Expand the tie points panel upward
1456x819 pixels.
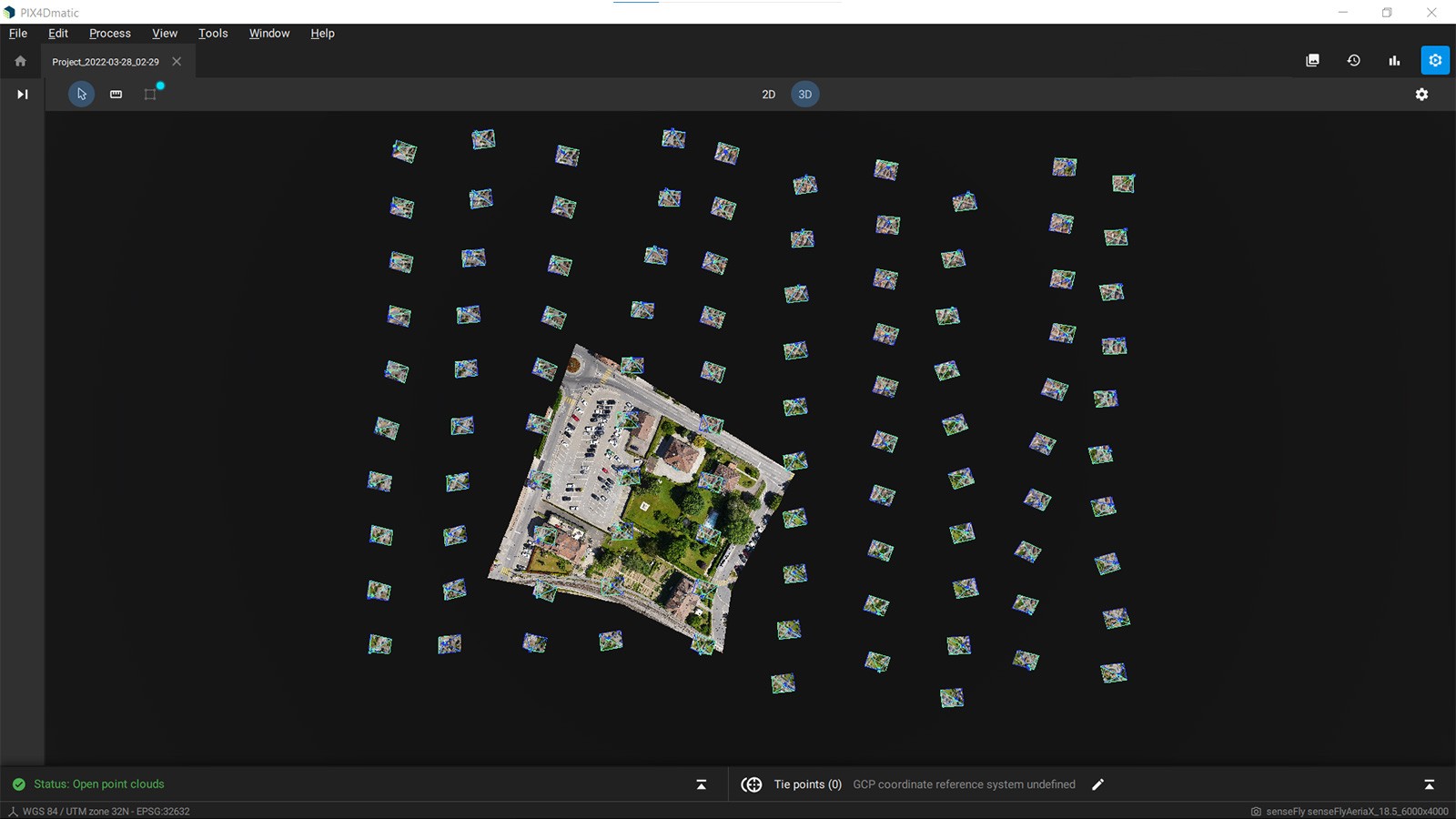click(x=1429, y=784)
